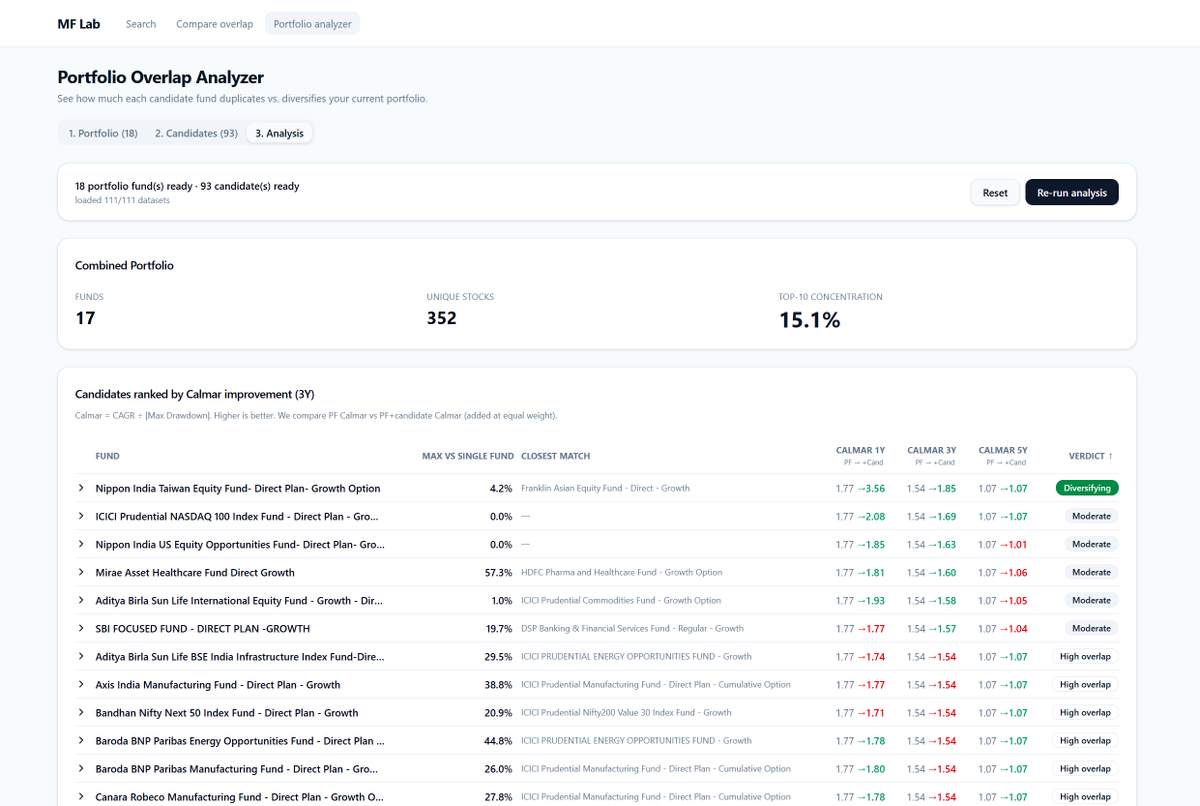Open Compare overlap page

click(214, 24)
